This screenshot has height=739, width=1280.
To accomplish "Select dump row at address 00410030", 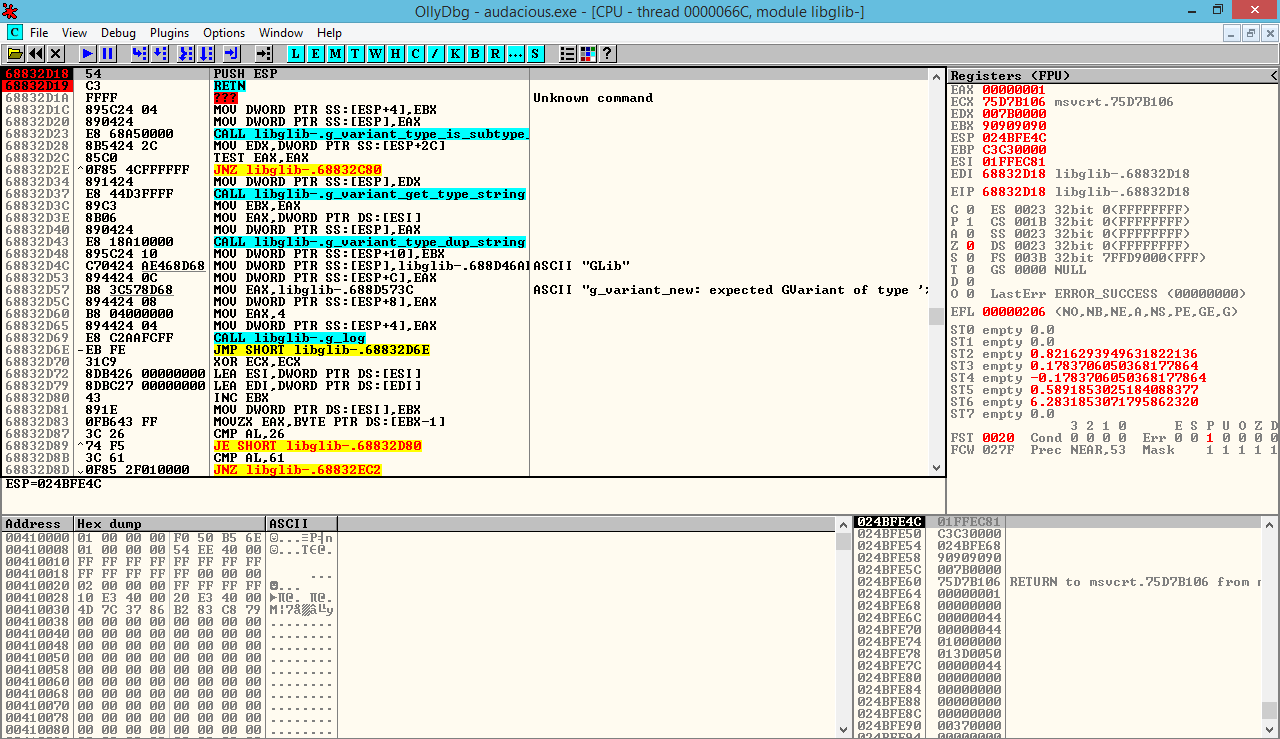I will click(170, 609).
